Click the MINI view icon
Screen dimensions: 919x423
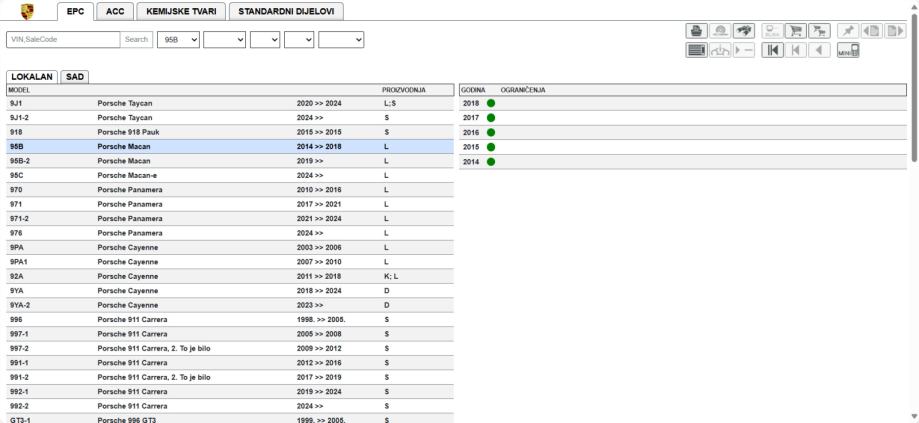(848, 50)
